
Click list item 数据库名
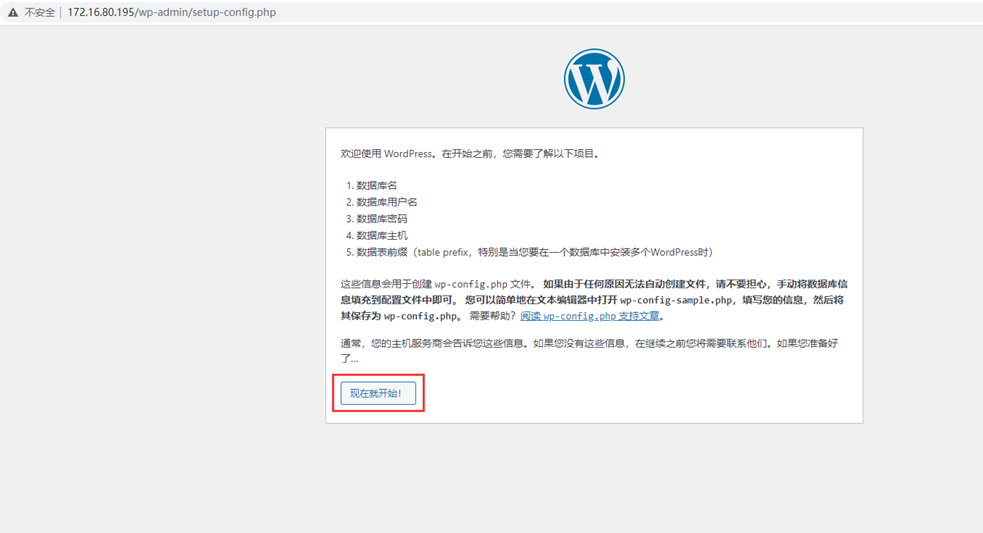[376, 186]
